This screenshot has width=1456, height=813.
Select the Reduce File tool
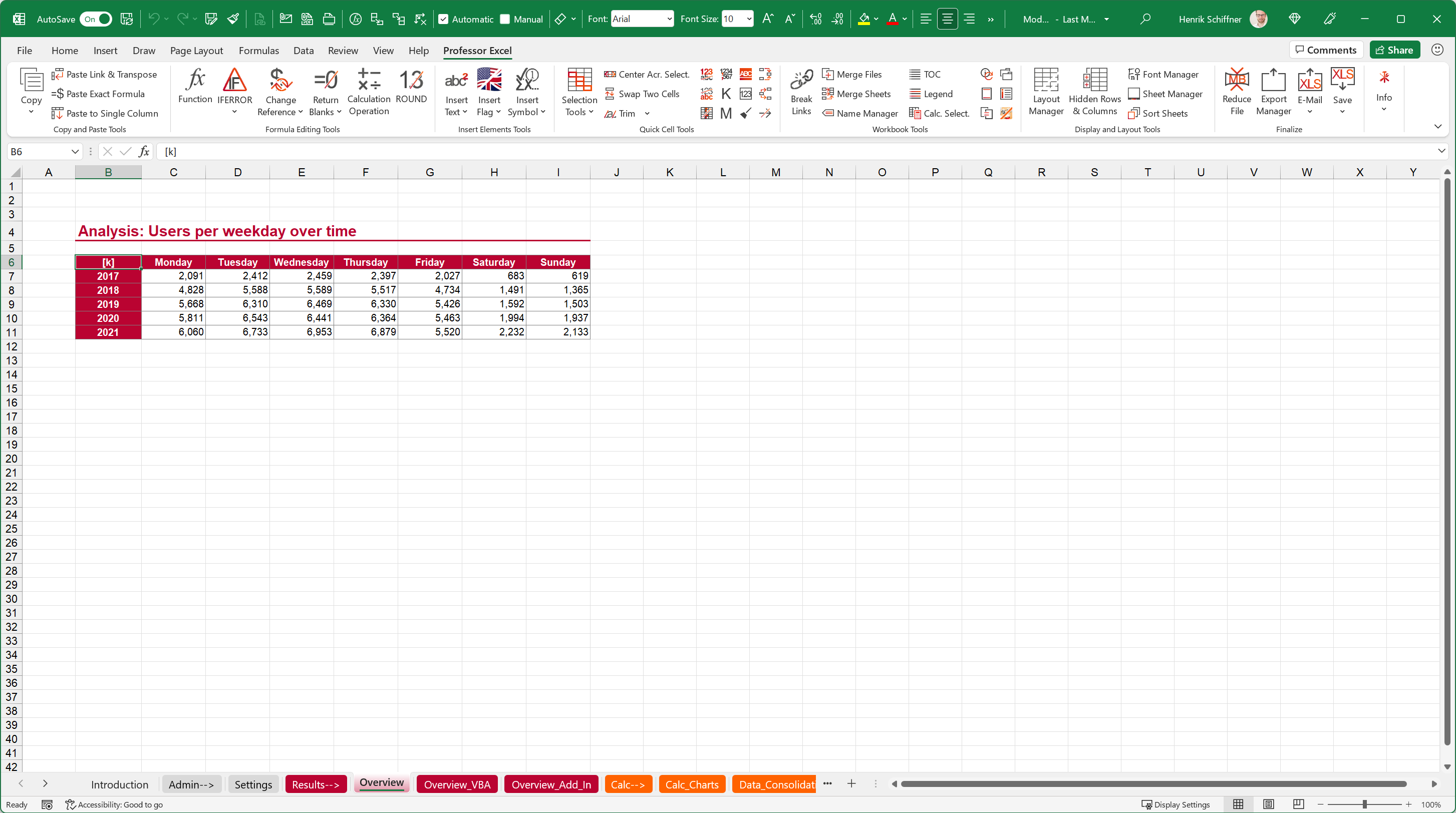coord(1237,92)
